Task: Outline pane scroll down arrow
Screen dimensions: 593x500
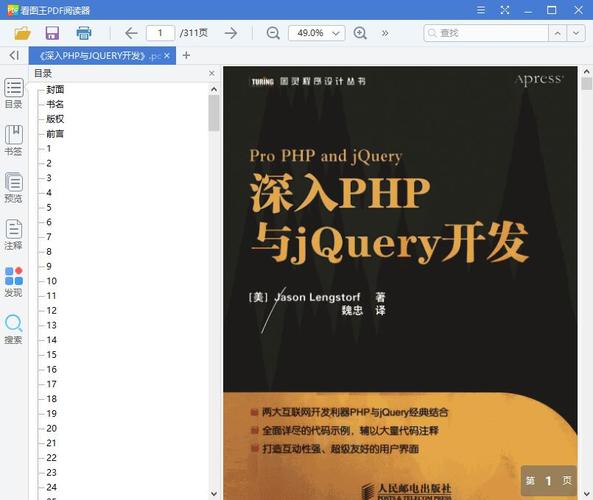Action: [x=214, y=494]
